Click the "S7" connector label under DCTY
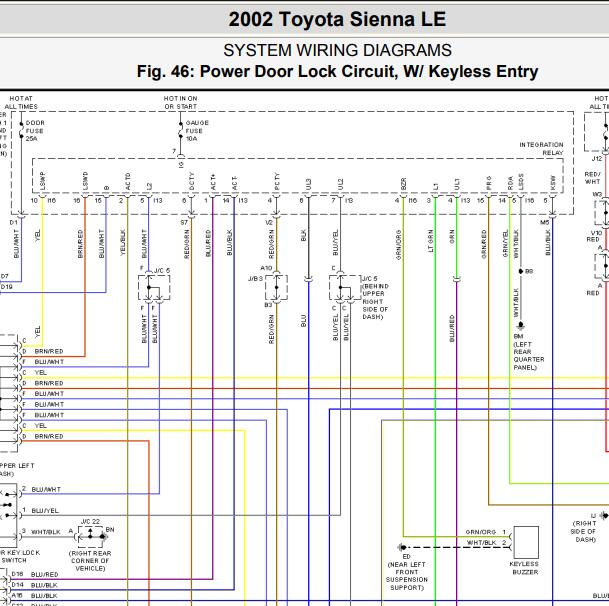The image size is (609, 606). pos(184,222)
